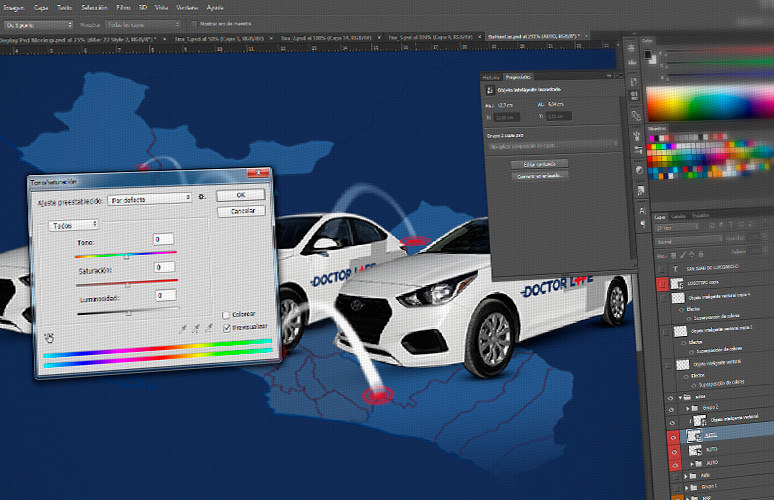Enable the 'Mostrar aro de muestra' checkbox

tap(194, 24)
